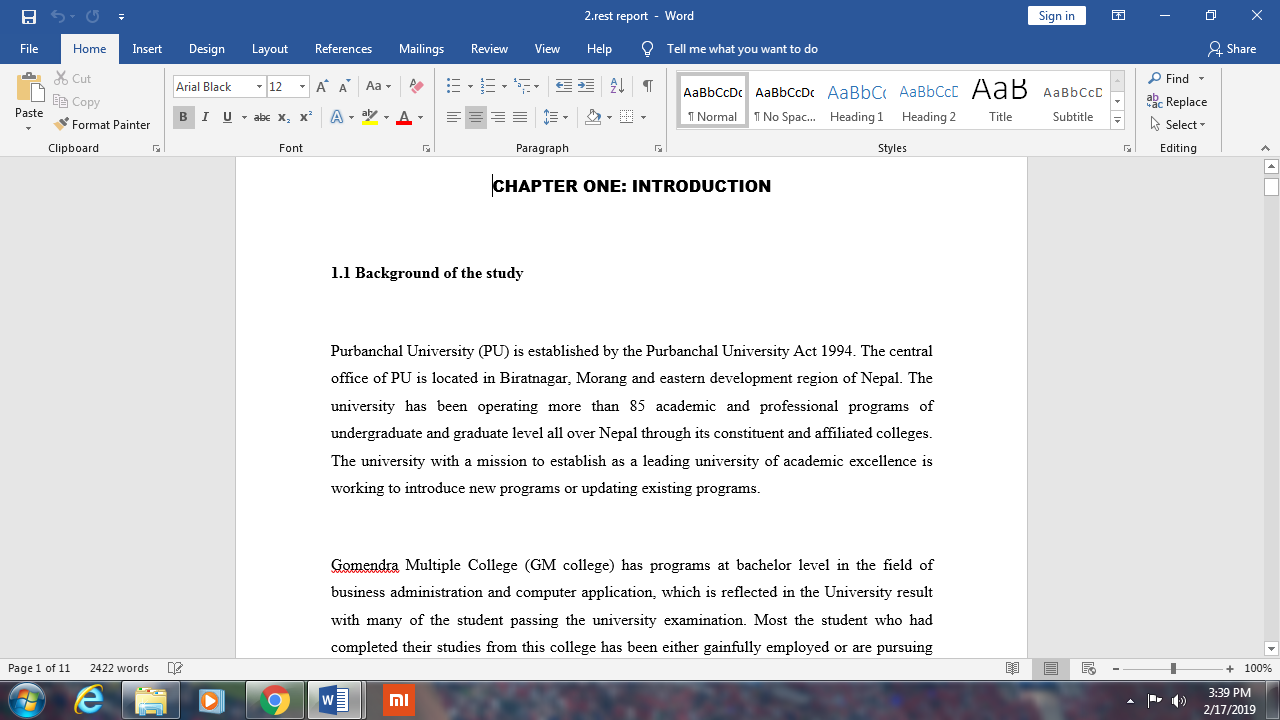Open the font size dropdown

tap(301, 87)
